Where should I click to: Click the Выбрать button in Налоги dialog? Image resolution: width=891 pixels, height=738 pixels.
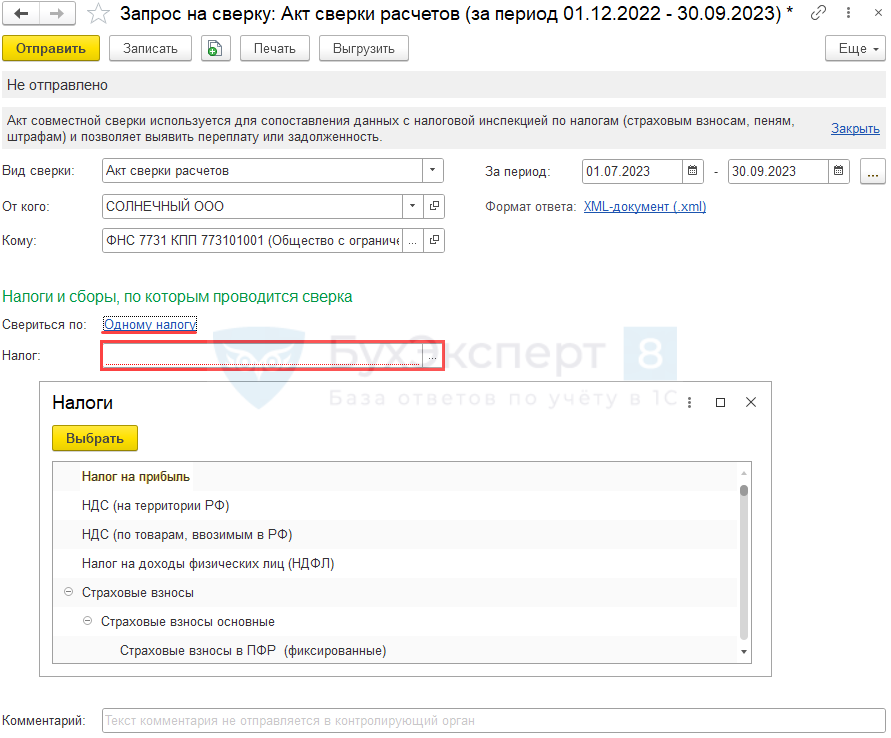pos(95,438)
